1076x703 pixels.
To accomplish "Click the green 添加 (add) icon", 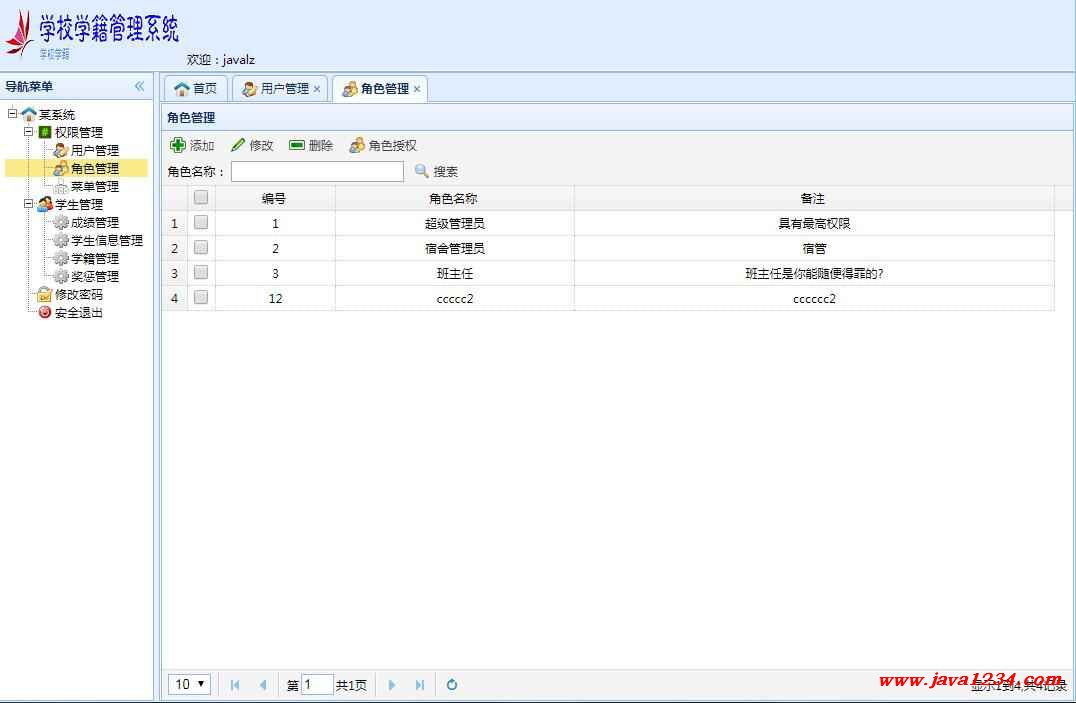I will [x=178, y=145].
